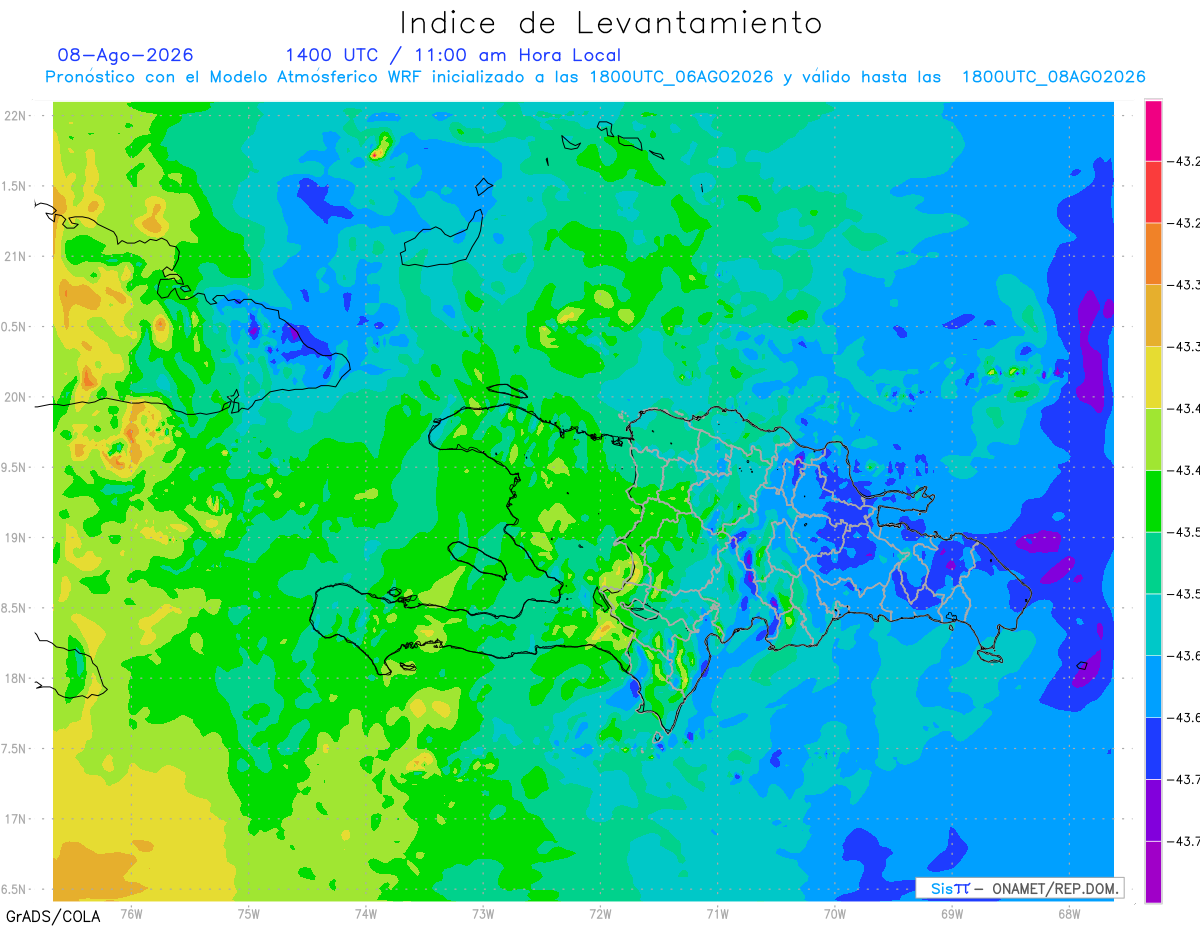Click the '19N' latitude label
This screenshot has width=1200, height=927.
[16, 538]
